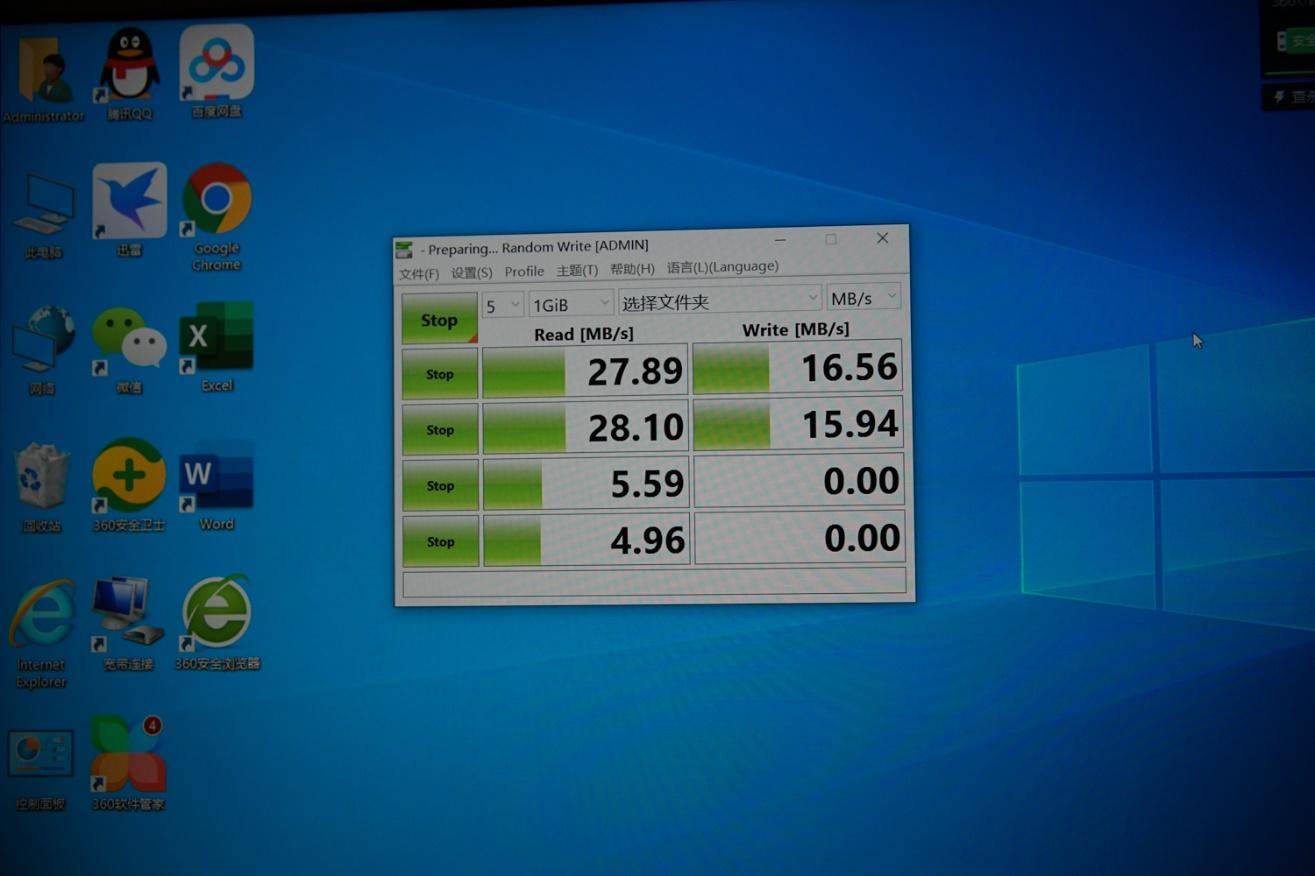Open the Excel desktop shortcut

[217, 346]
